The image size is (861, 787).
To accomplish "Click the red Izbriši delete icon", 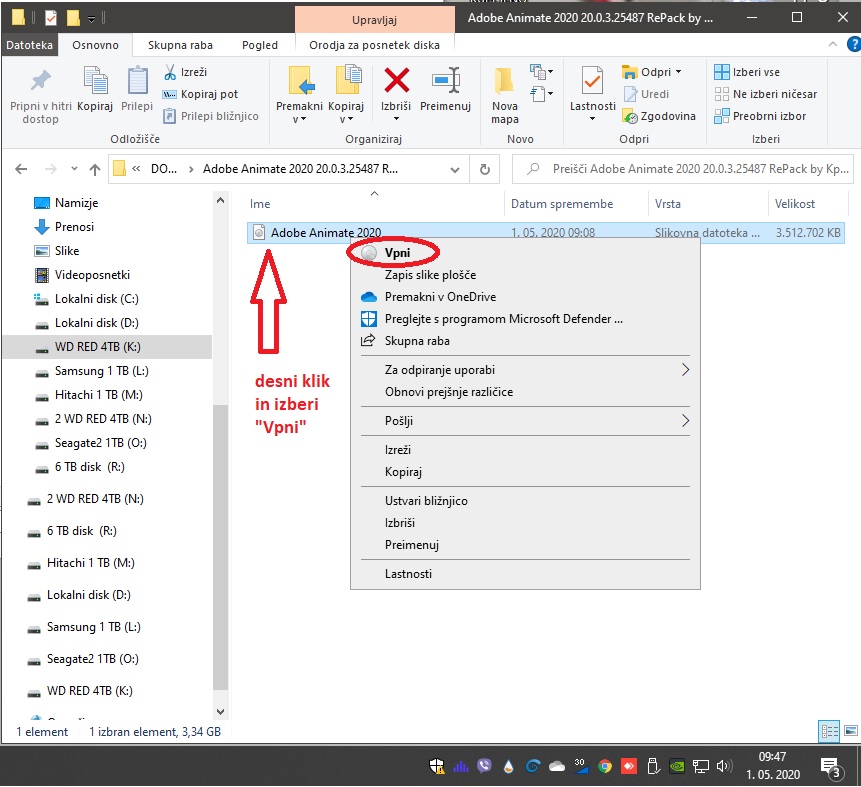I will pos(396,81).
